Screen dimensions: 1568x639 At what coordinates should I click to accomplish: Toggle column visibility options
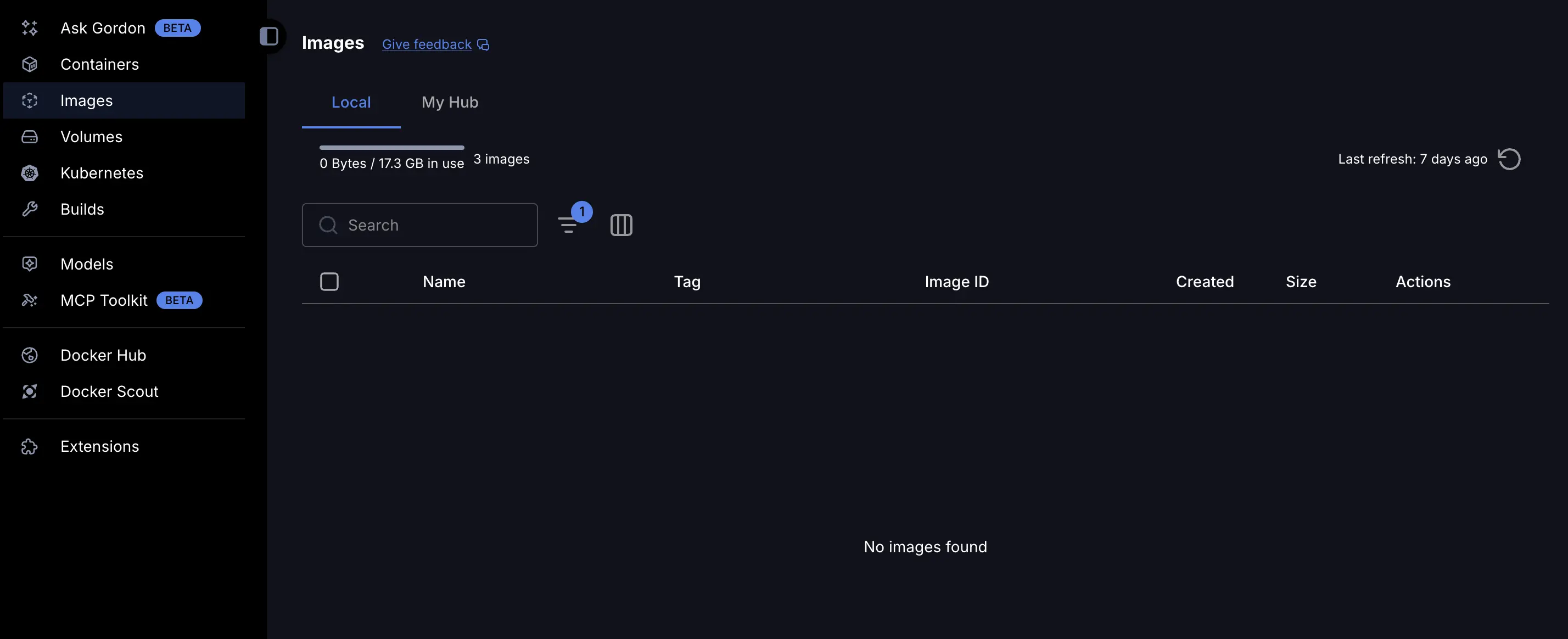point(621,225)
